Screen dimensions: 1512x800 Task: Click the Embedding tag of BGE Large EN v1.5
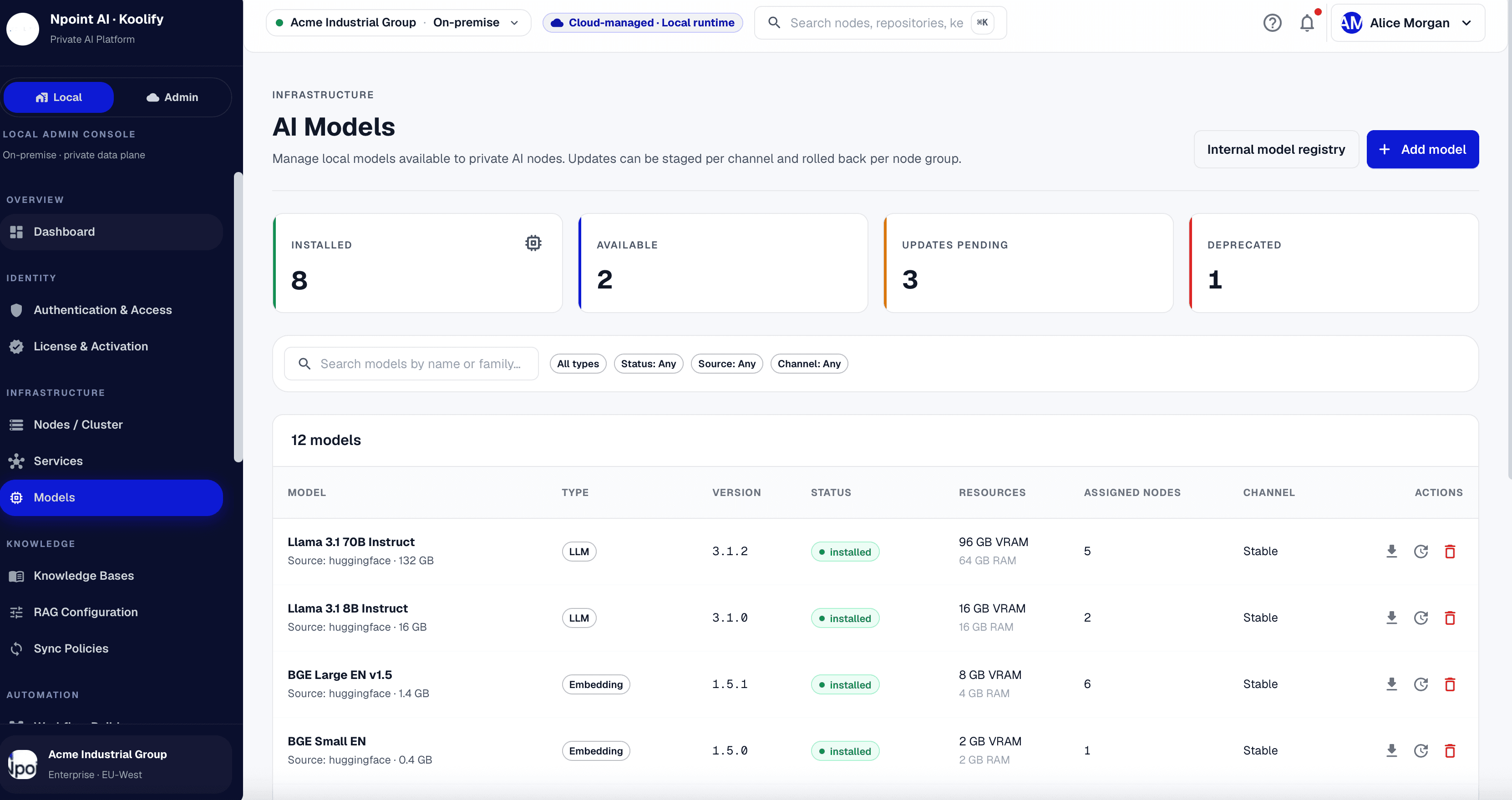tap(596, 684)
